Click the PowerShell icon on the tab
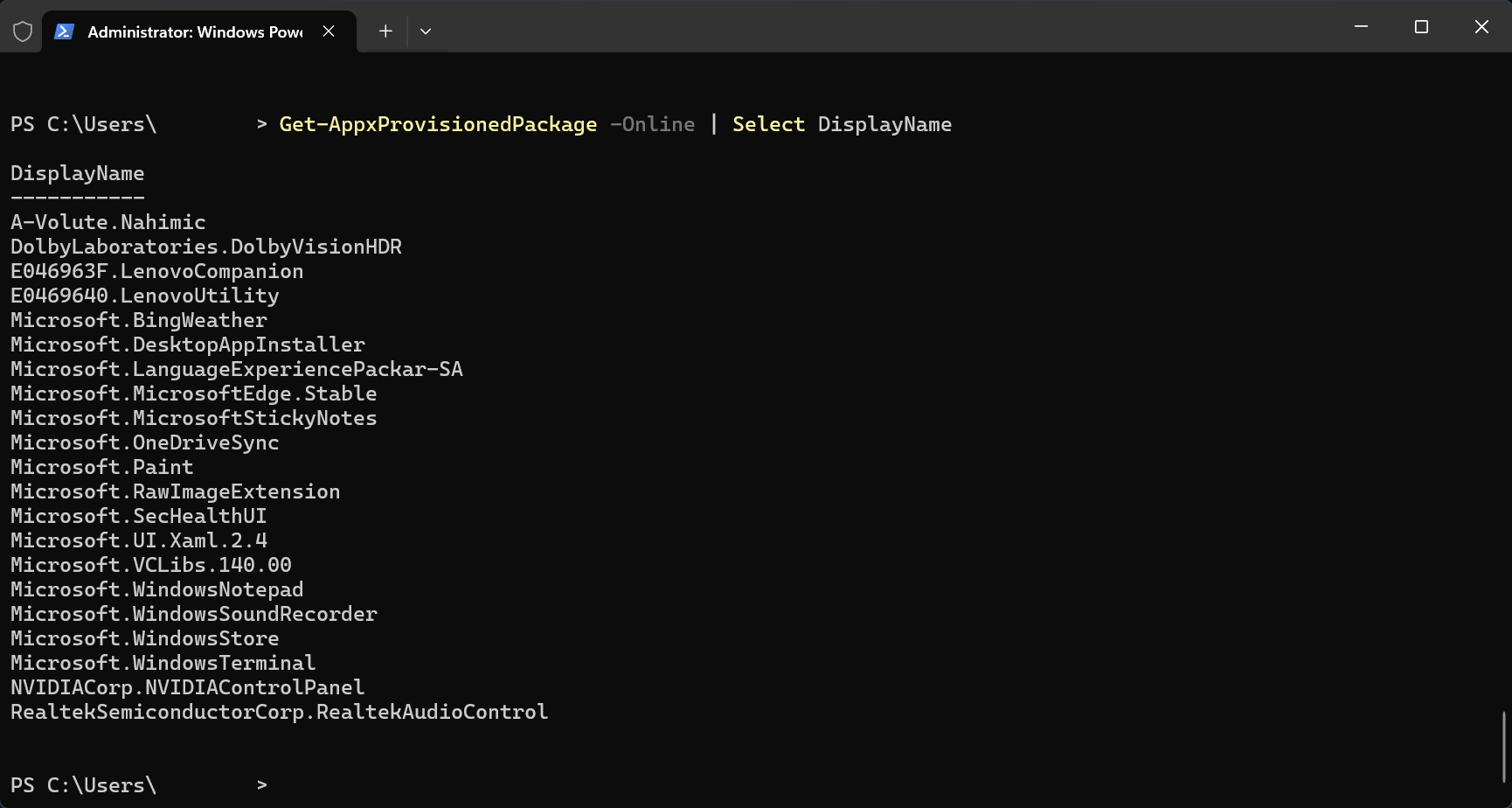 [x=64, y=31]
